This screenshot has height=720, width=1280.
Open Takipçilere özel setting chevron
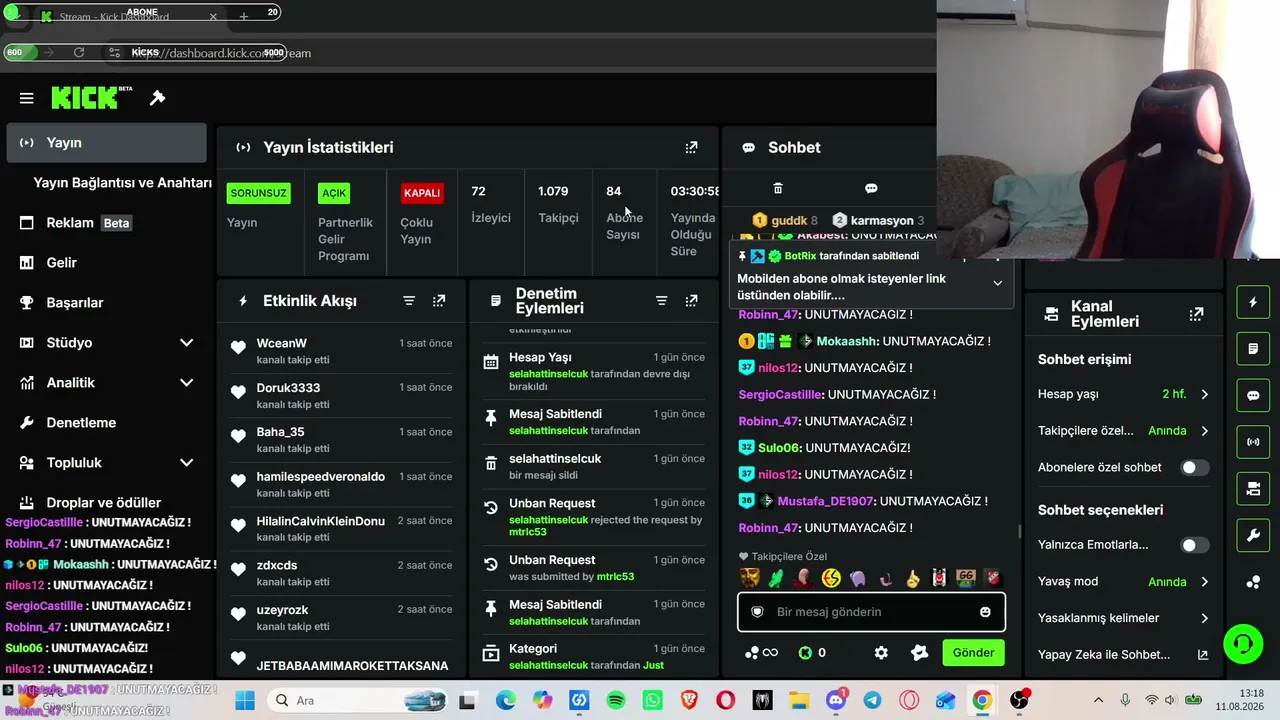click(1204, 431)
